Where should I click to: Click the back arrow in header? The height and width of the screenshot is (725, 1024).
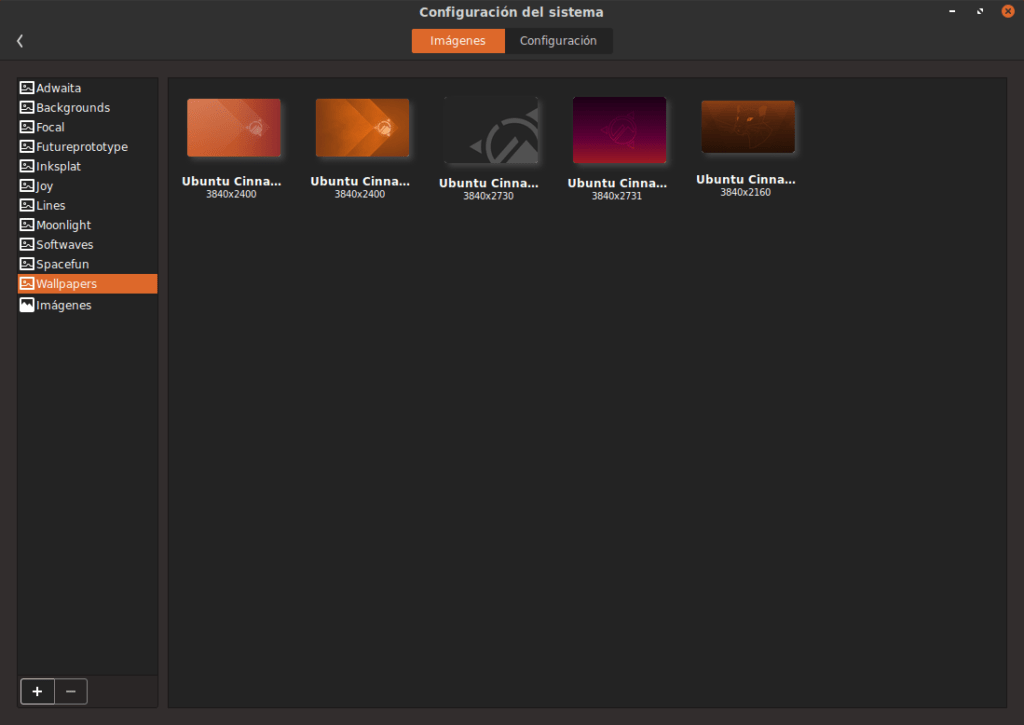point(20,41)
